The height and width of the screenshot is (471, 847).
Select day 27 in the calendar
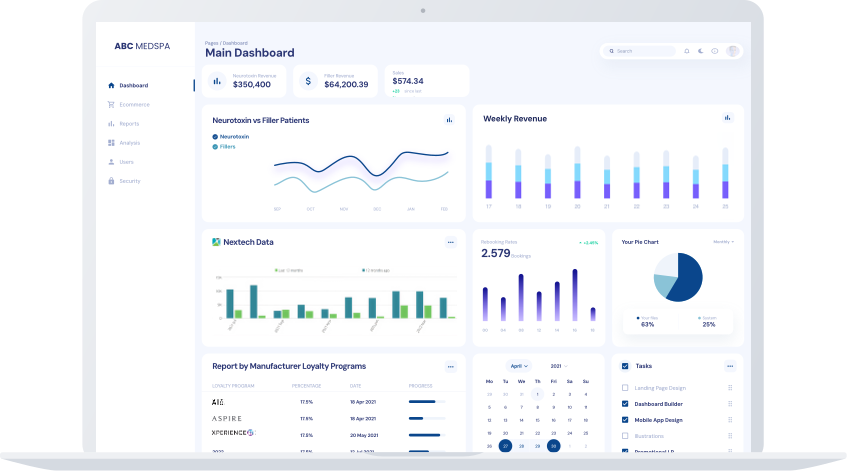[505, 446]
